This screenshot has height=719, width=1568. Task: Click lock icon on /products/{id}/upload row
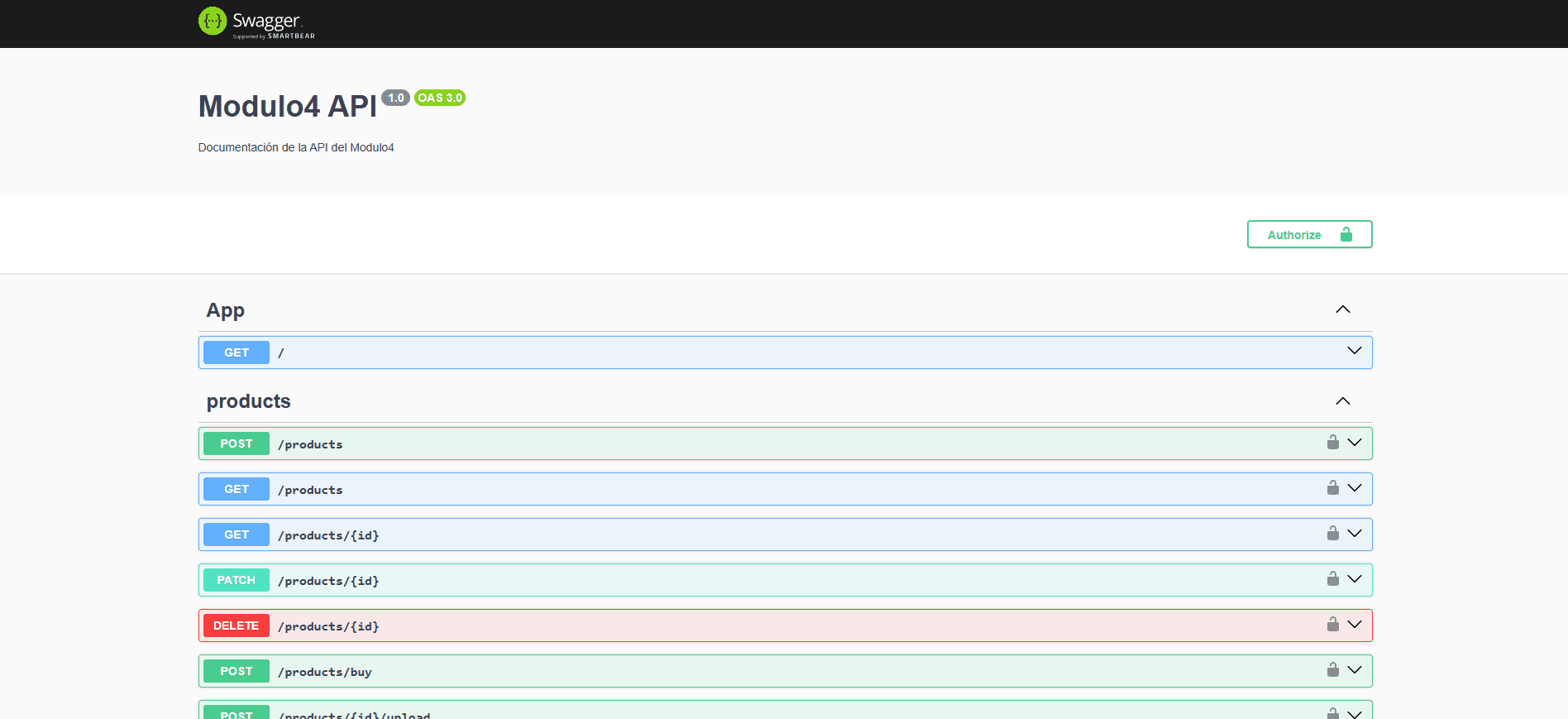[x=1332, y=712]
